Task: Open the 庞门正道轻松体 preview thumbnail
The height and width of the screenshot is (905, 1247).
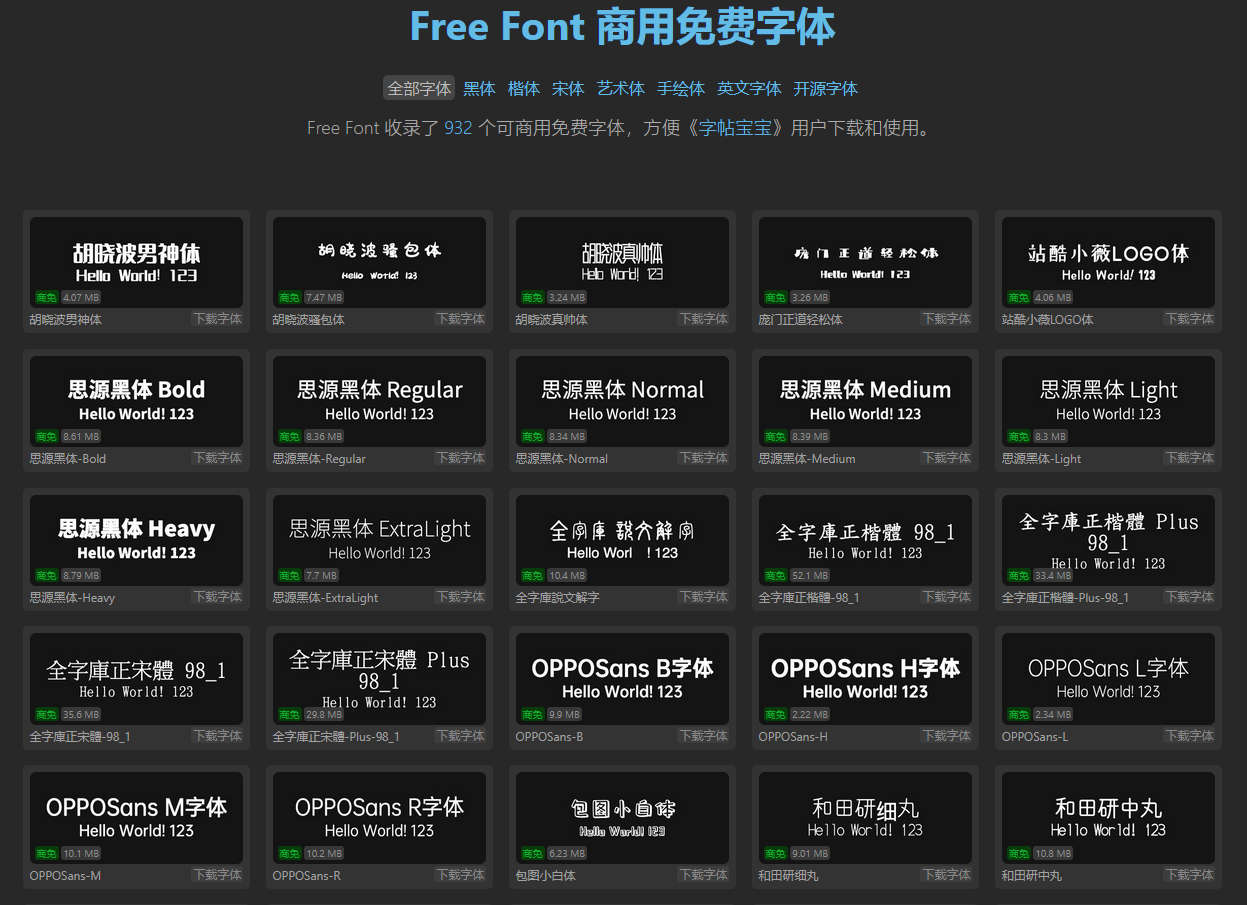Action: point(865,262)
